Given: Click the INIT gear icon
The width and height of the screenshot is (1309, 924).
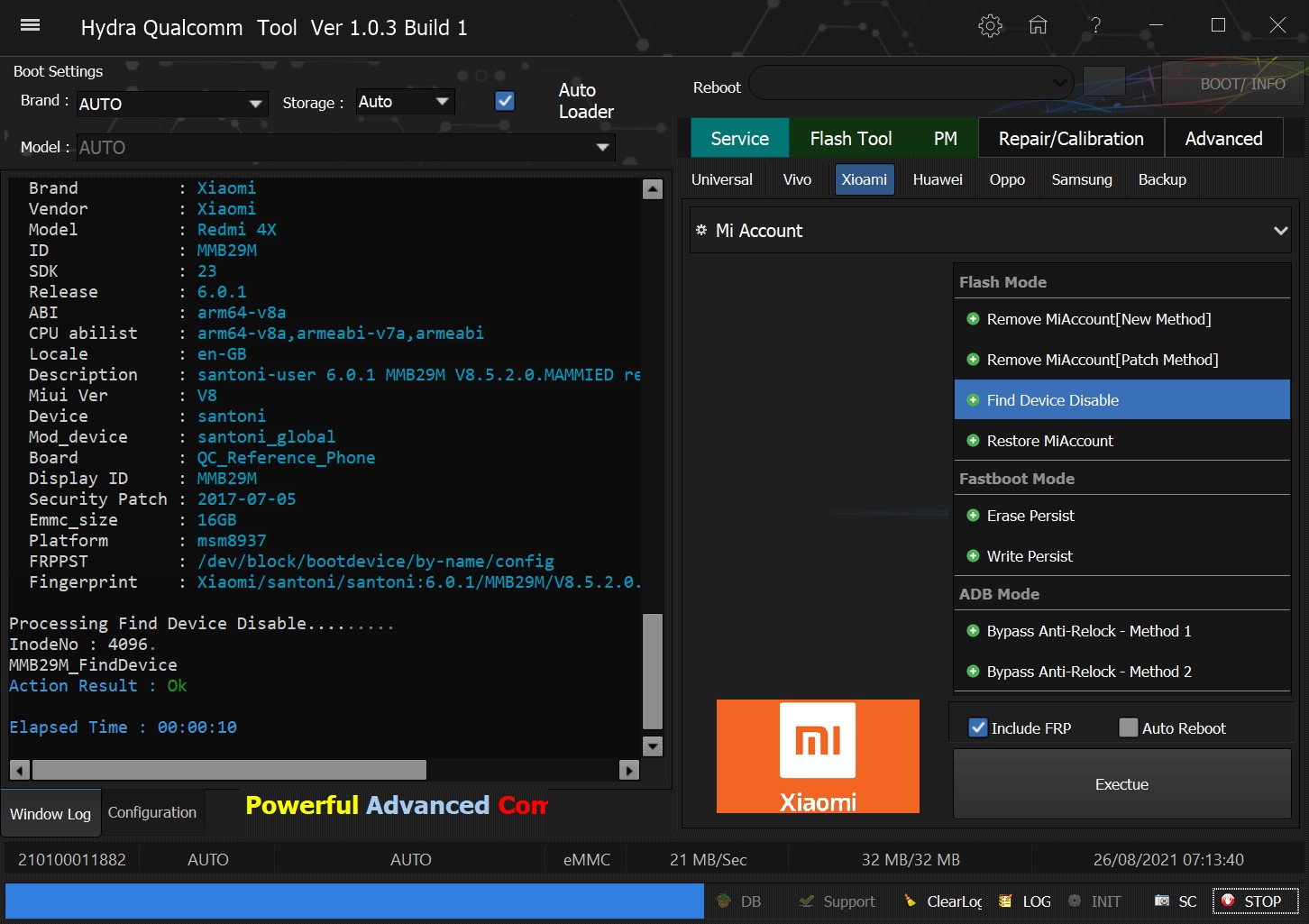Looking at the screenshot, I should click(1075, 901).
